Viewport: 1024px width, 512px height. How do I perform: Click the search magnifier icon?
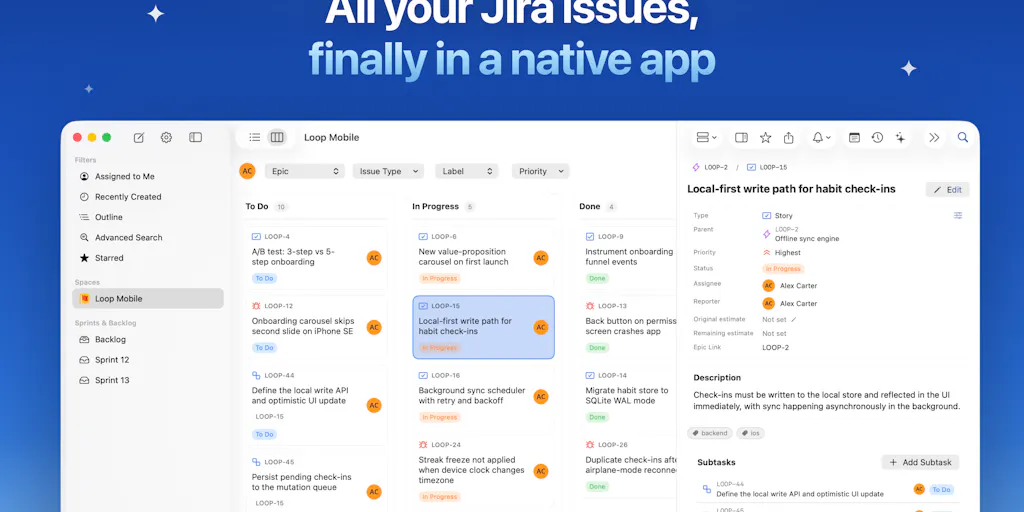click(963, 137)
